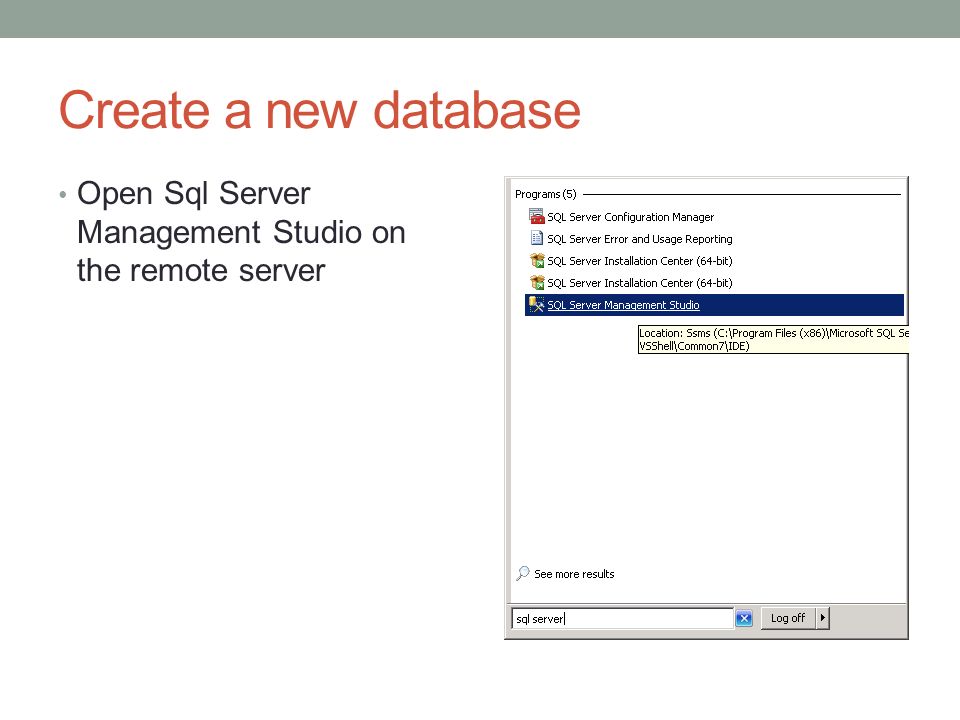Click the Open Sql Server Management Studio bullet text
This screenshot has width=960, height=720.
pos(241,232)
